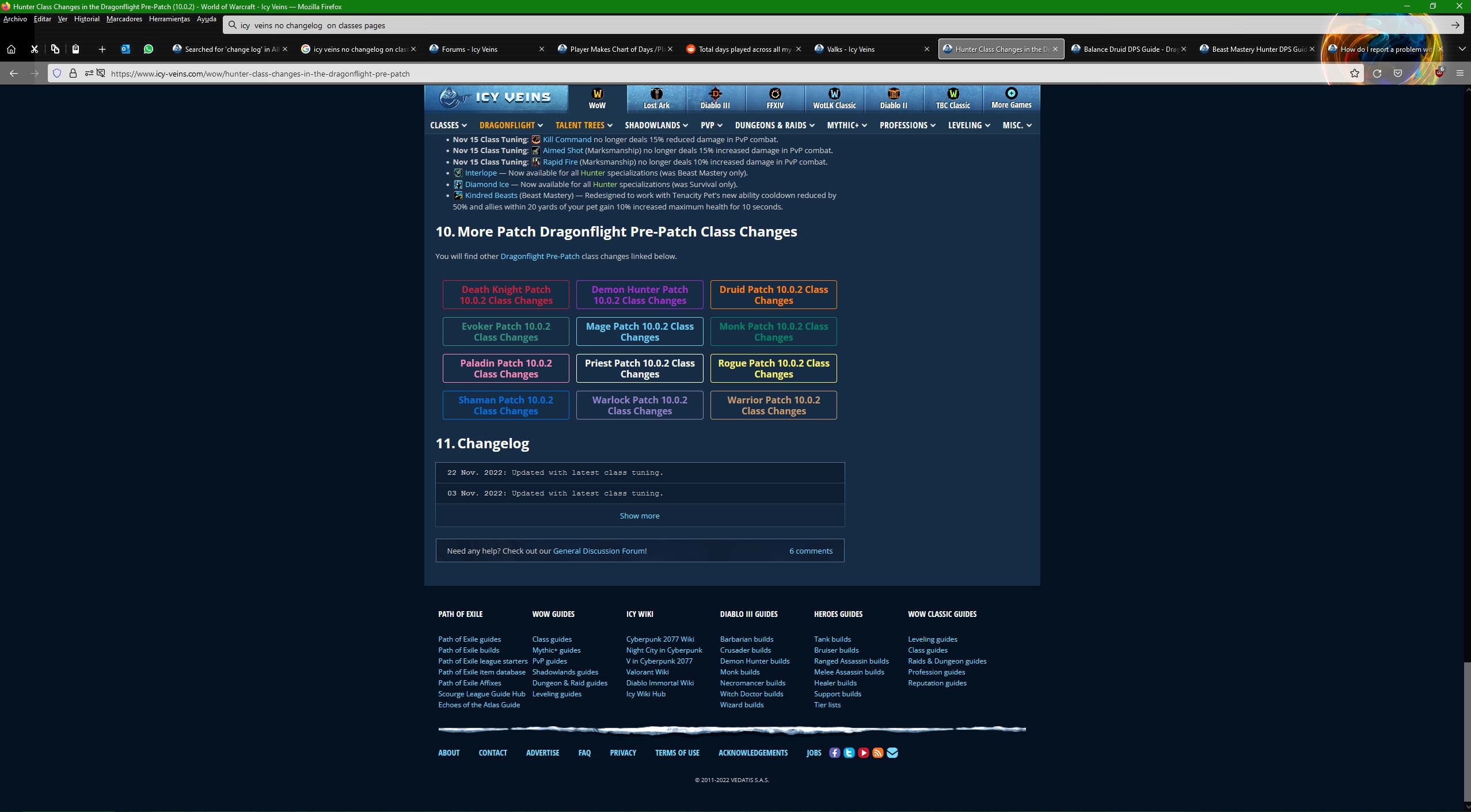Open Dragonflight Pre-Patch link

pos(539,256)
